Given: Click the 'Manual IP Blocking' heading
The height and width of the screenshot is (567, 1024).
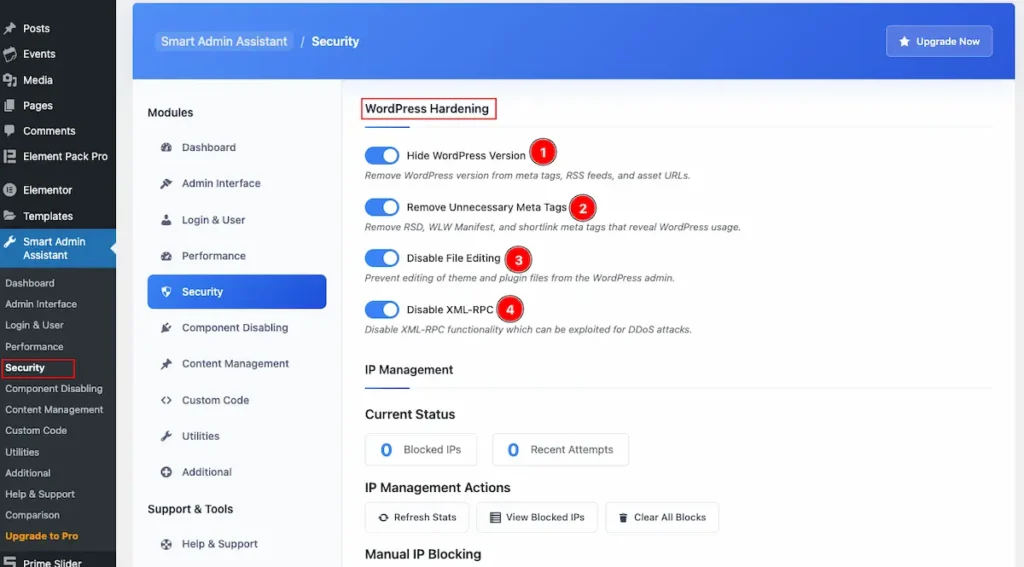Looking at the screenshot, I should [x=423, y=554].
